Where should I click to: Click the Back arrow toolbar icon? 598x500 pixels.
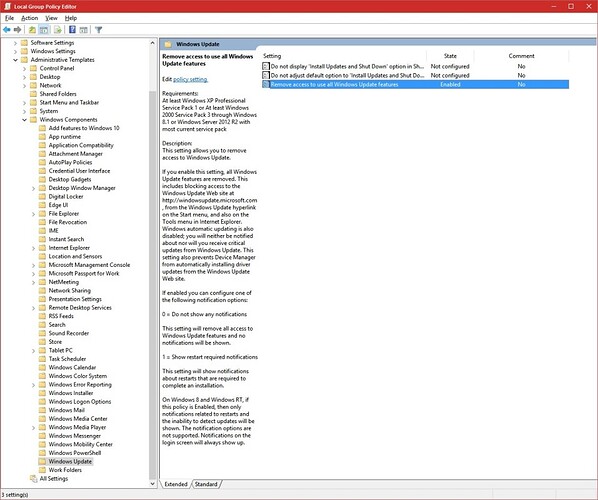6,30
